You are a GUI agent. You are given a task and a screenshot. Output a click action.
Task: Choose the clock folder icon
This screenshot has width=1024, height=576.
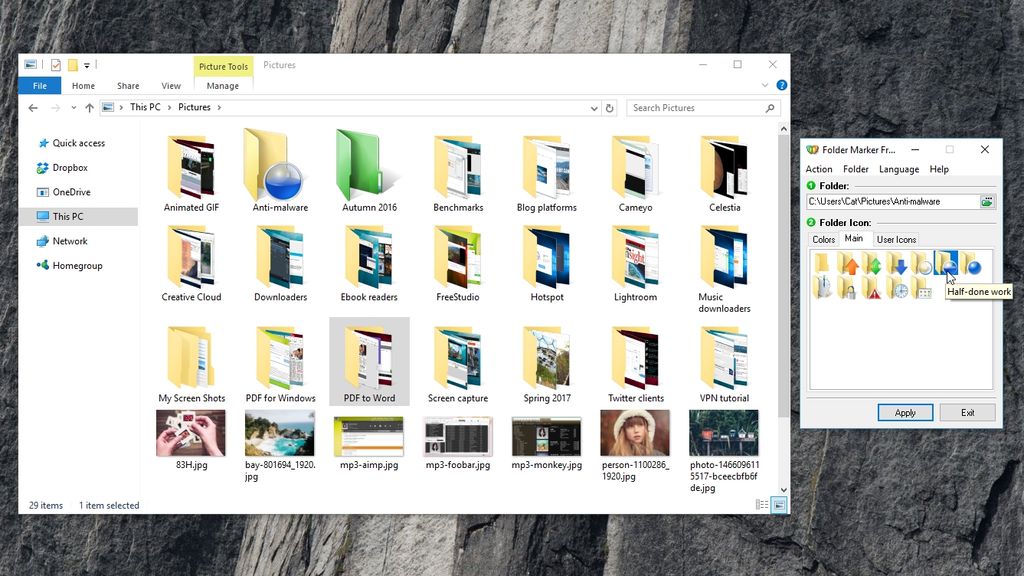click(899, 290)
